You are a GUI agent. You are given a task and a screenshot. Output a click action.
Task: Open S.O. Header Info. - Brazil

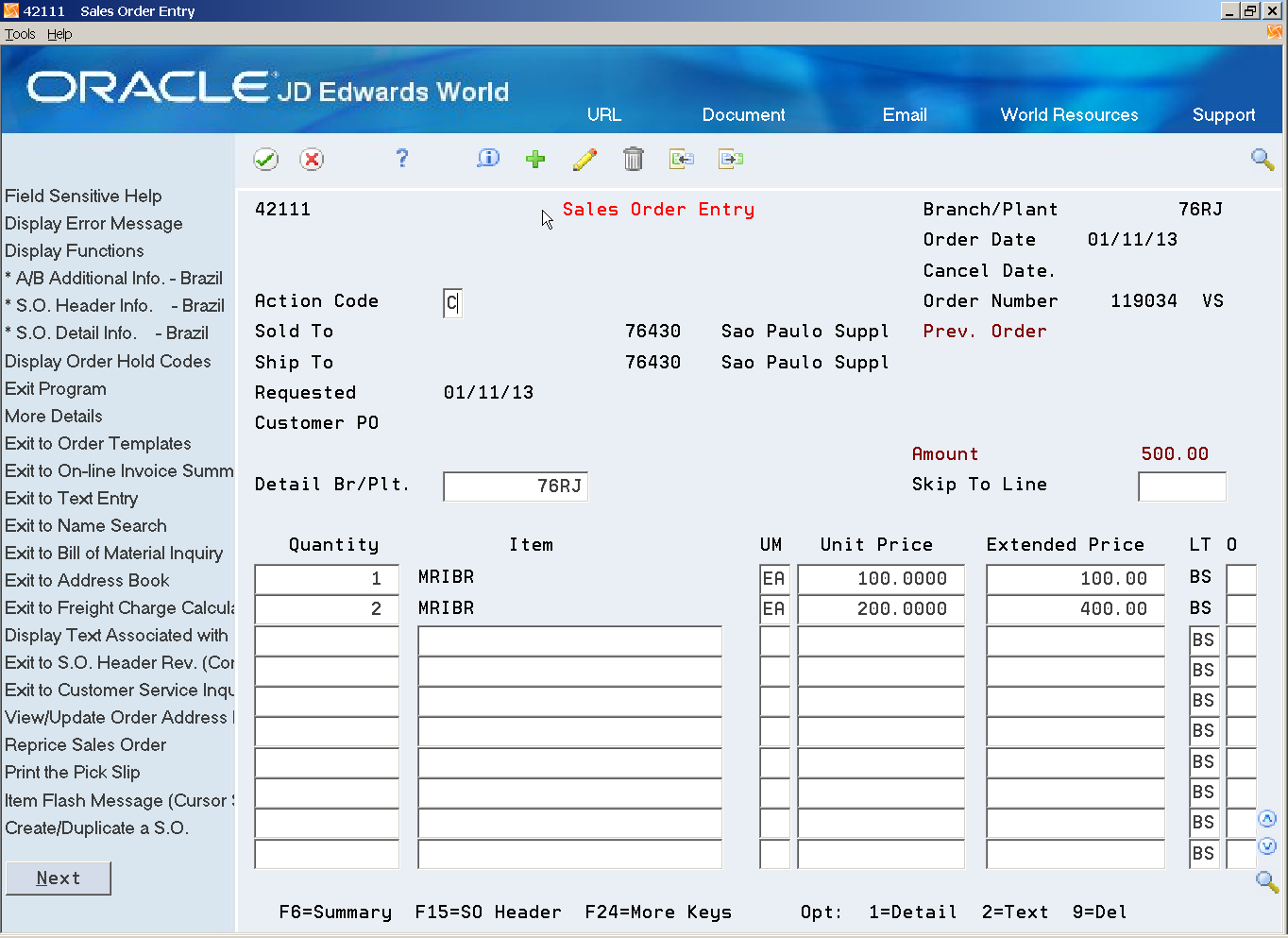(114, 305)
